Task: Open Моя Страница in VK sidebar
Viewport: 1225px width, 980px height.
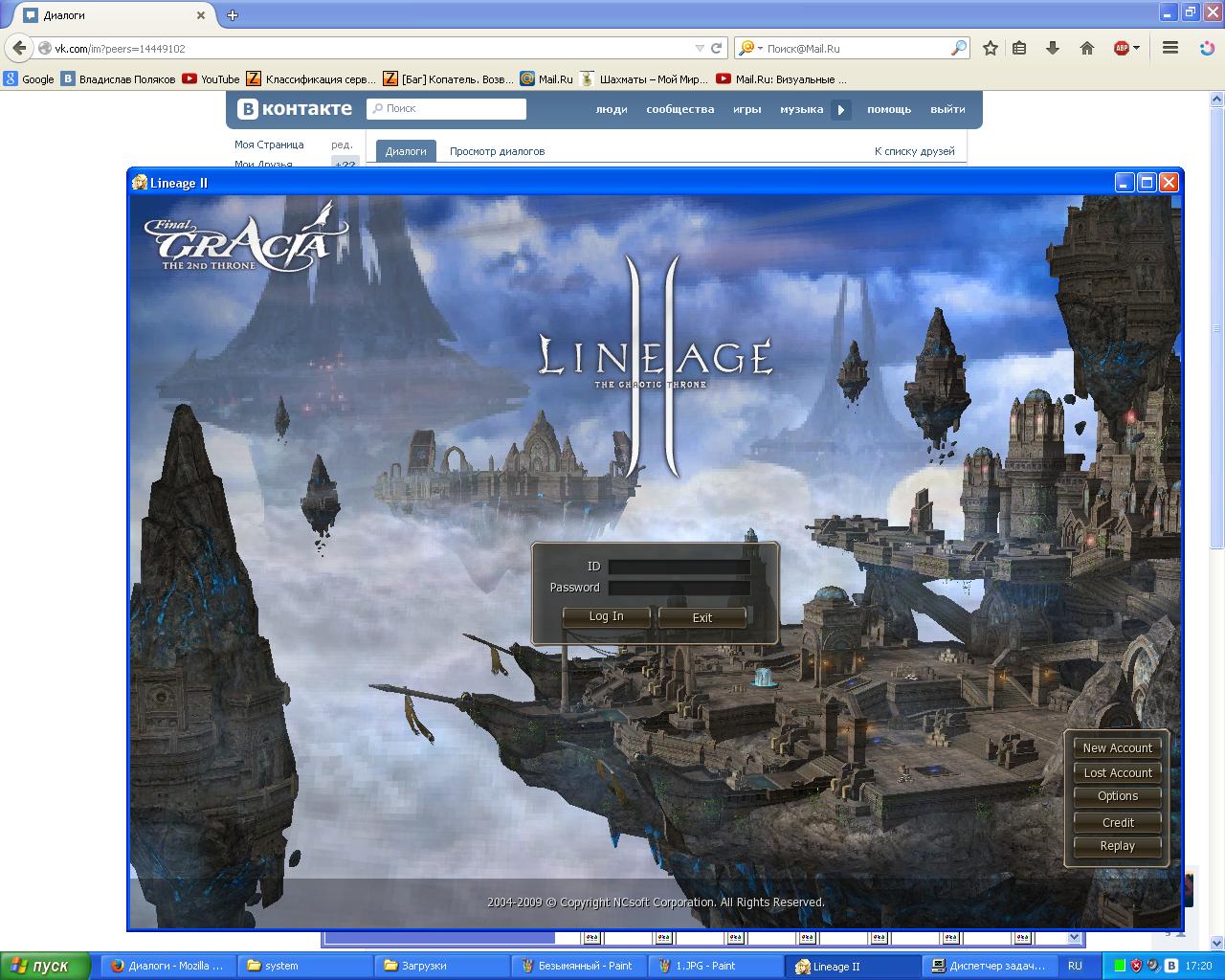Action: [269, 145]
